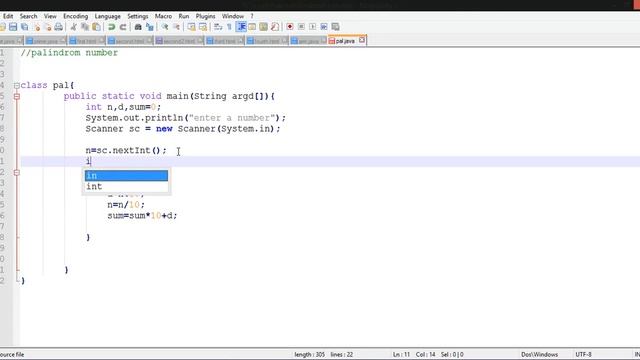Choose "in" from autocomplete list
Image resolution: width=640 pixels, height=360 pixels.
click(x=126, y=176)
